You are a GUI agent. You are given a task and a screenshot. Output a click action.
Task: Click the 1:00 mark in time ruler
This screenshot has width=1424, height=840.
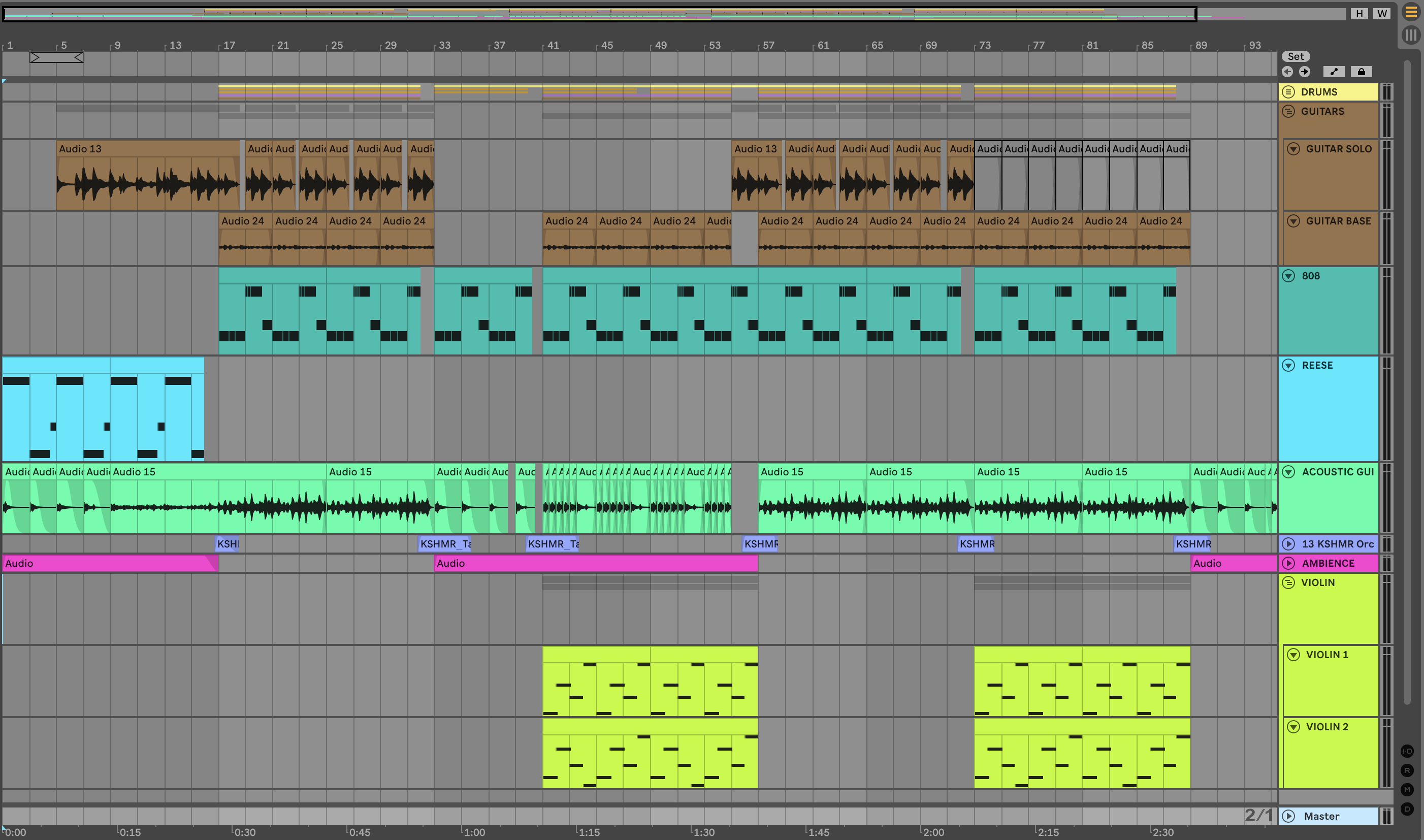[474, 832]
